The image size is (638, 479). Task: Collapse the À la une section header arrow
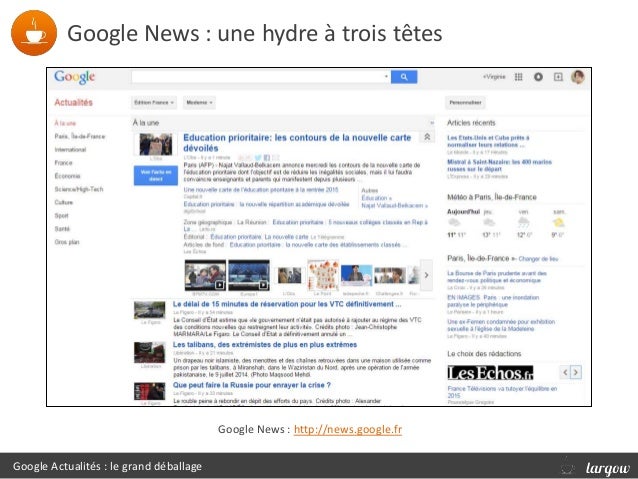(432, 122)
